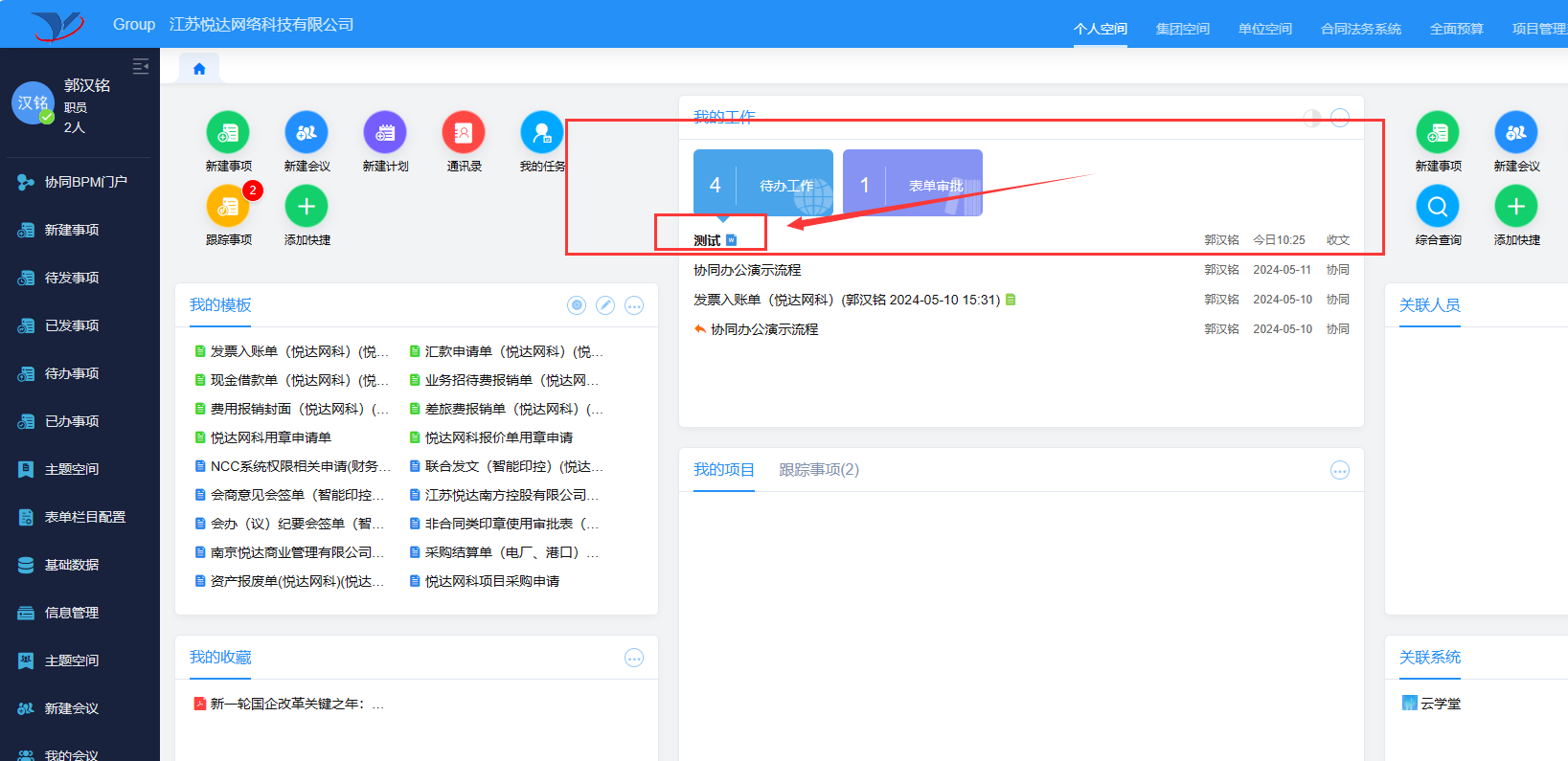
Task: Open the red 通讯录 contacts icon
Action: (464, 133)
